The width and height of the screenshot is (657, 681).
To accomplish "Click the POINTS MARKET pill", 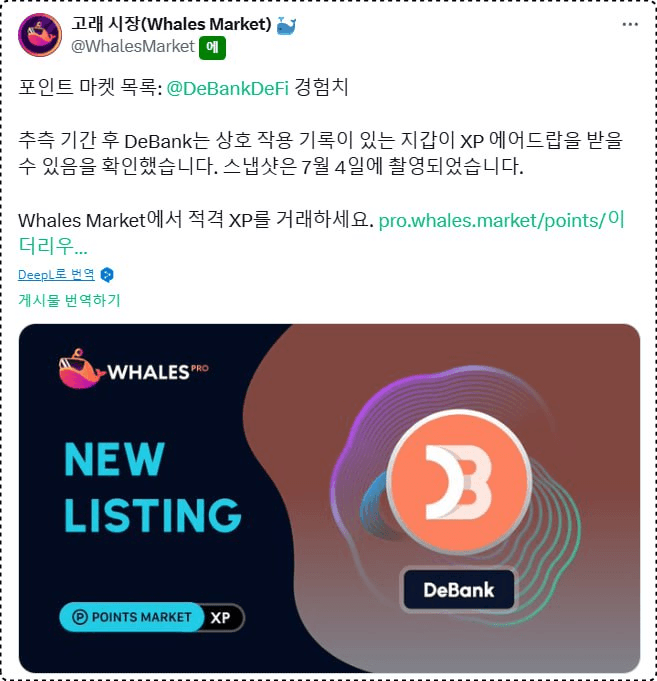I will (x=131, y=617).
